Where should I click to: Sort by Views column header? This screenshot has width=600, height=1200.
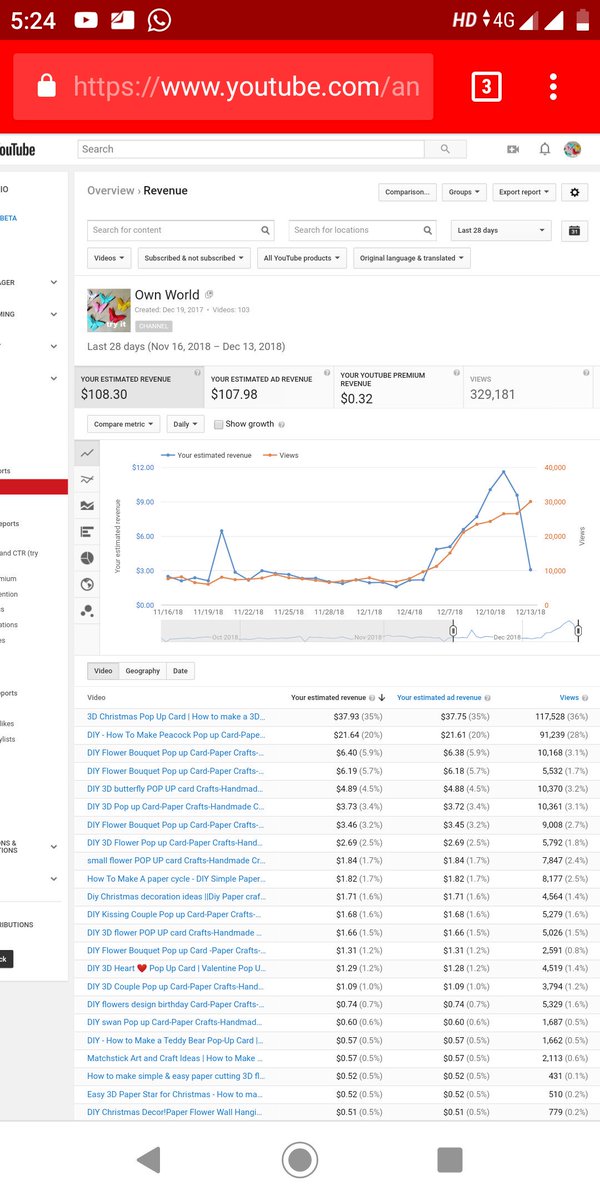click(569, 697)
